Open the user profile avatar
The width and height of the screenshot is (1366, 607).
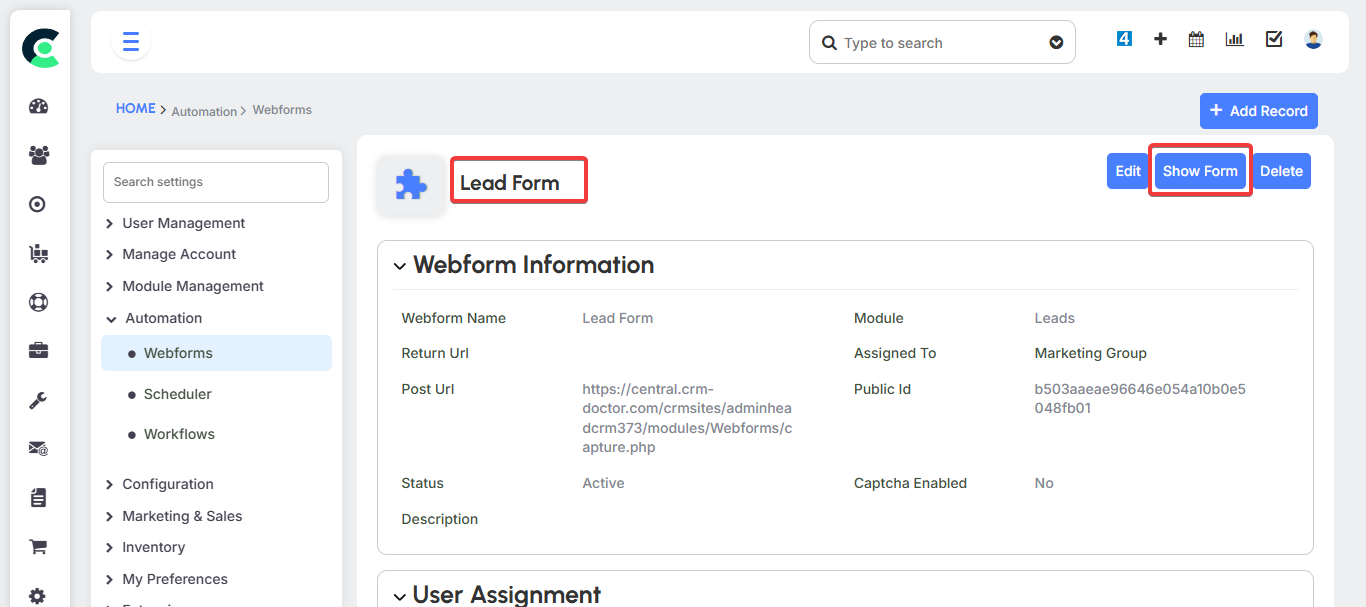click(1312, 39)
